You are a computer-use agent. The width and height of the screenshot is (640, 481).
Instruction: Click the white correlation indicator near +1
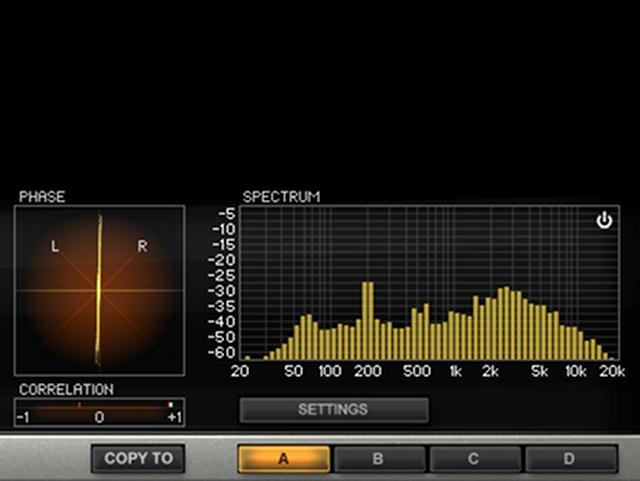pyautogui.click(x=170, y=405)
